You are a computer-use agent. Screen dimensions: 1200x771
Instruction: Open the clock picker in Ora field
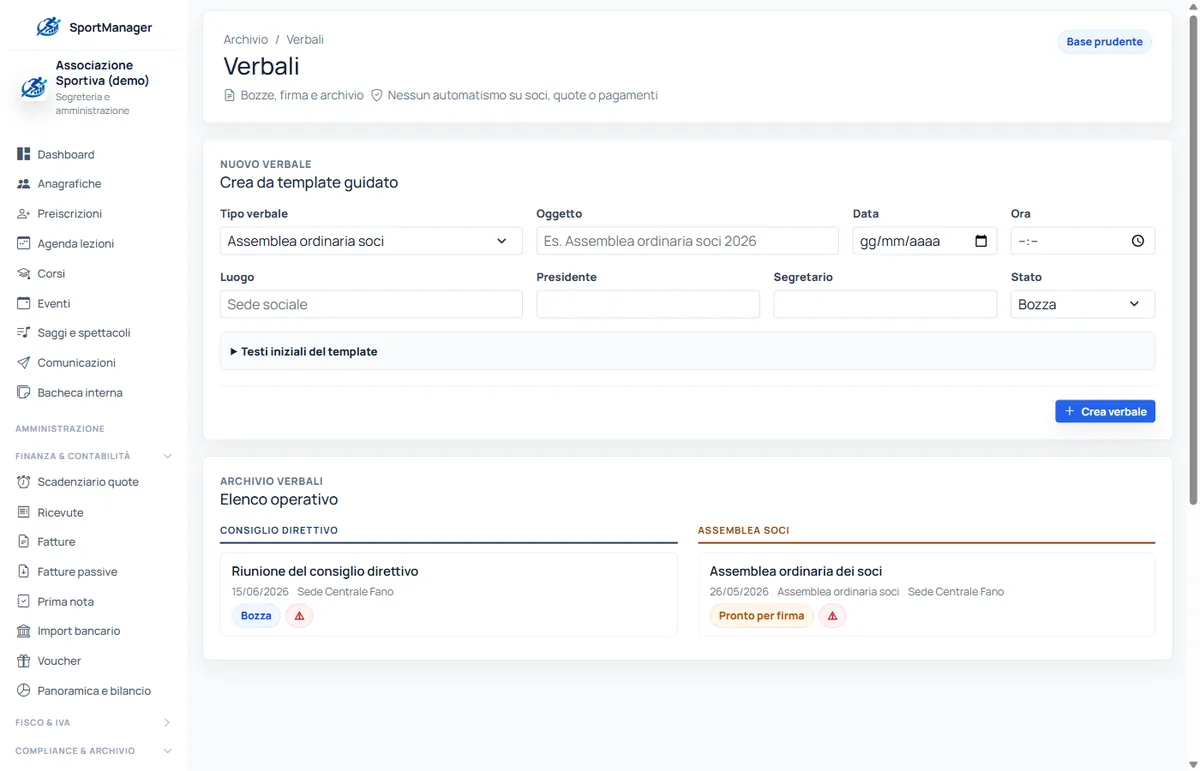tap(1138, 241)
